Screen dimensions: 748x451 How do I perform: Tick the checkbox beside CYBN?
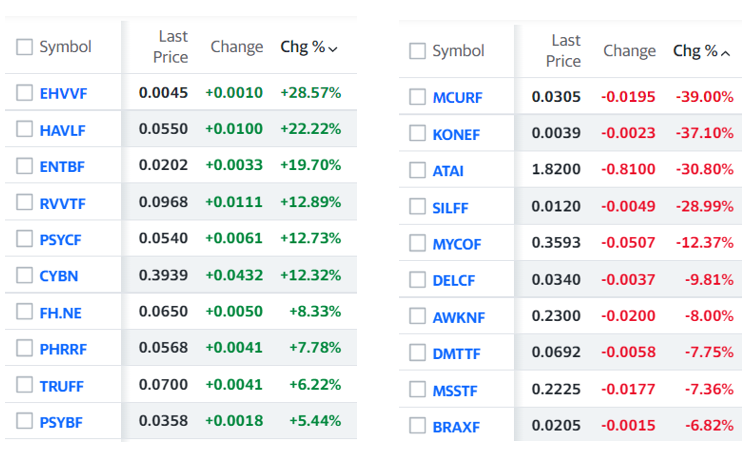click(x=24, y=275)
